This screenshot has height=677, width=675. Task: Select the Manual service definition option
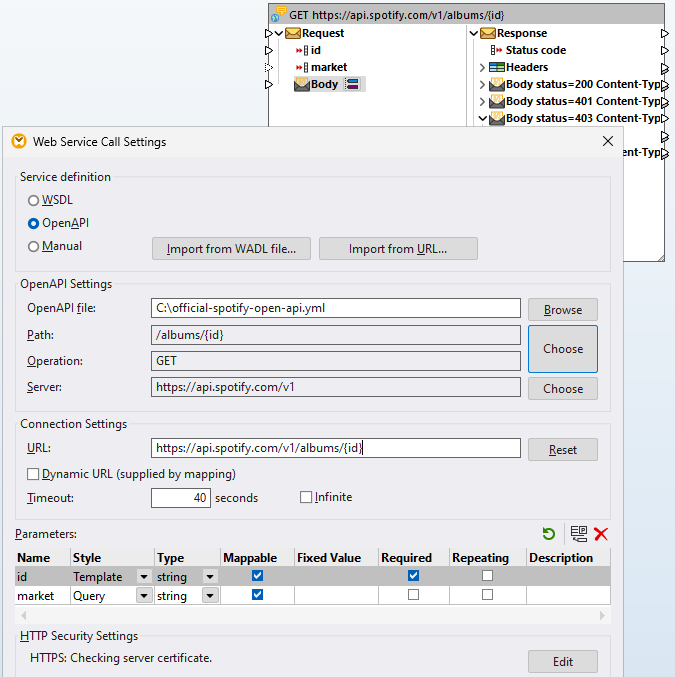point(34,246)
